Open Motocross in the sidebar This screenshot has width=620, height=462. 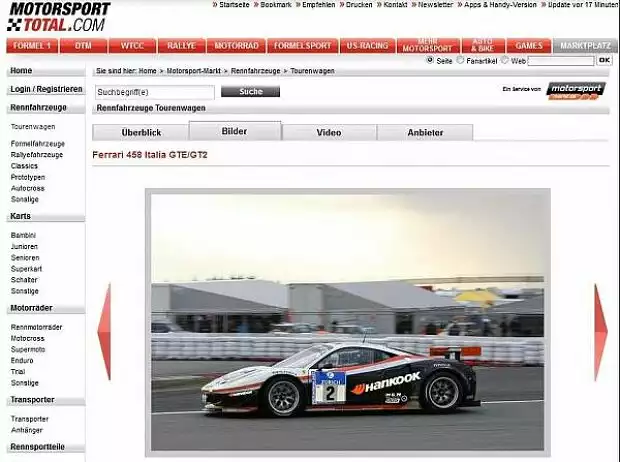coord(27,338)
